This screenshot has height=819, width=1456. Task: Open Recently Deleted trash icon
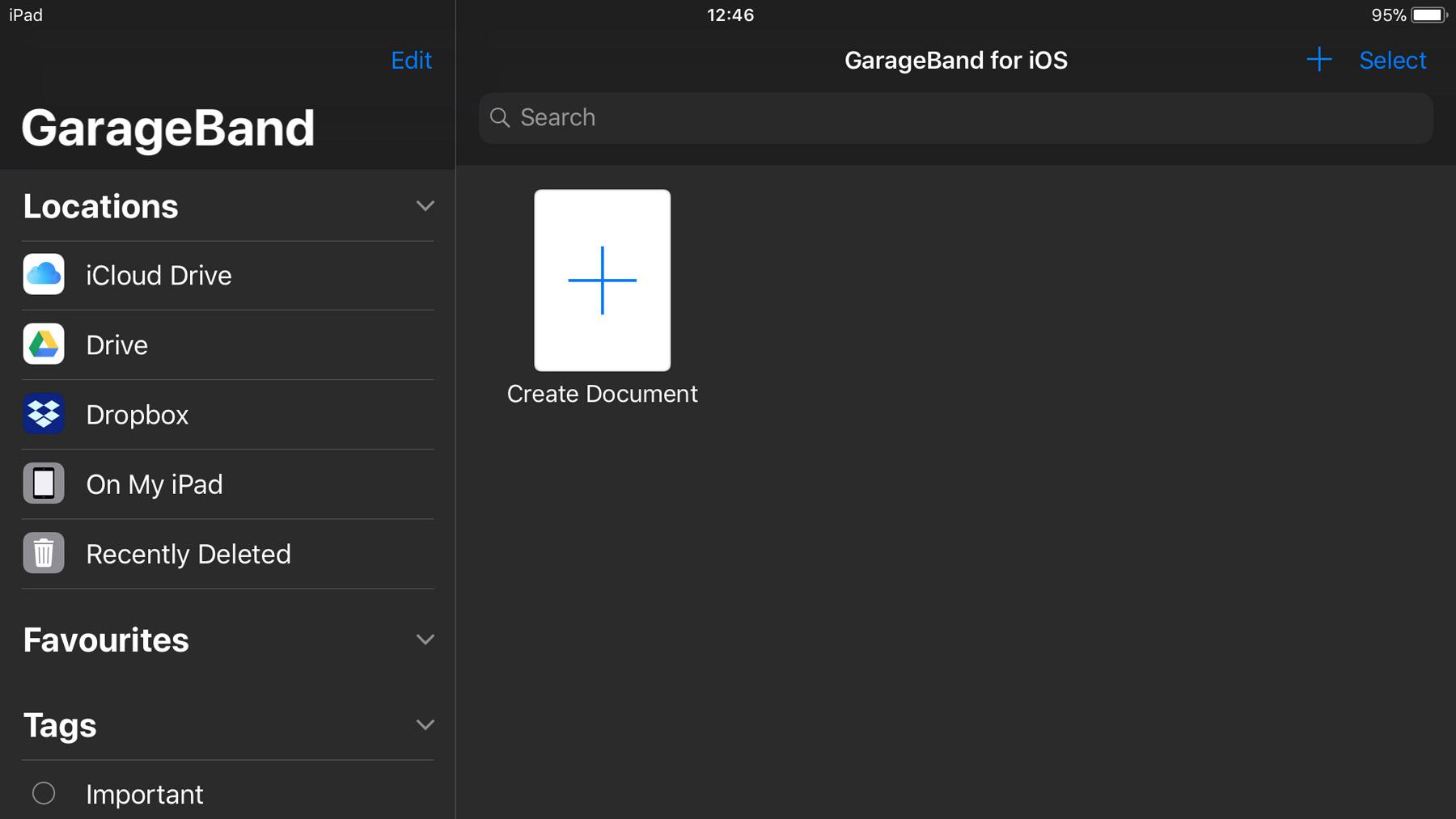pos(44,553)
